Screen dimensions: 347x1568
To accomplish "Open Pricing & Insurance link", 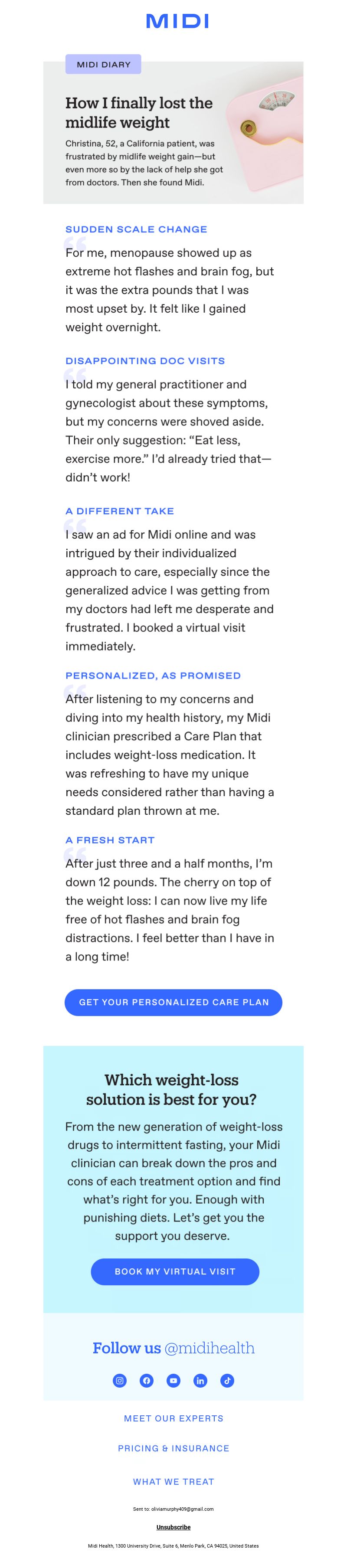I will click(x=173, y=1448).
